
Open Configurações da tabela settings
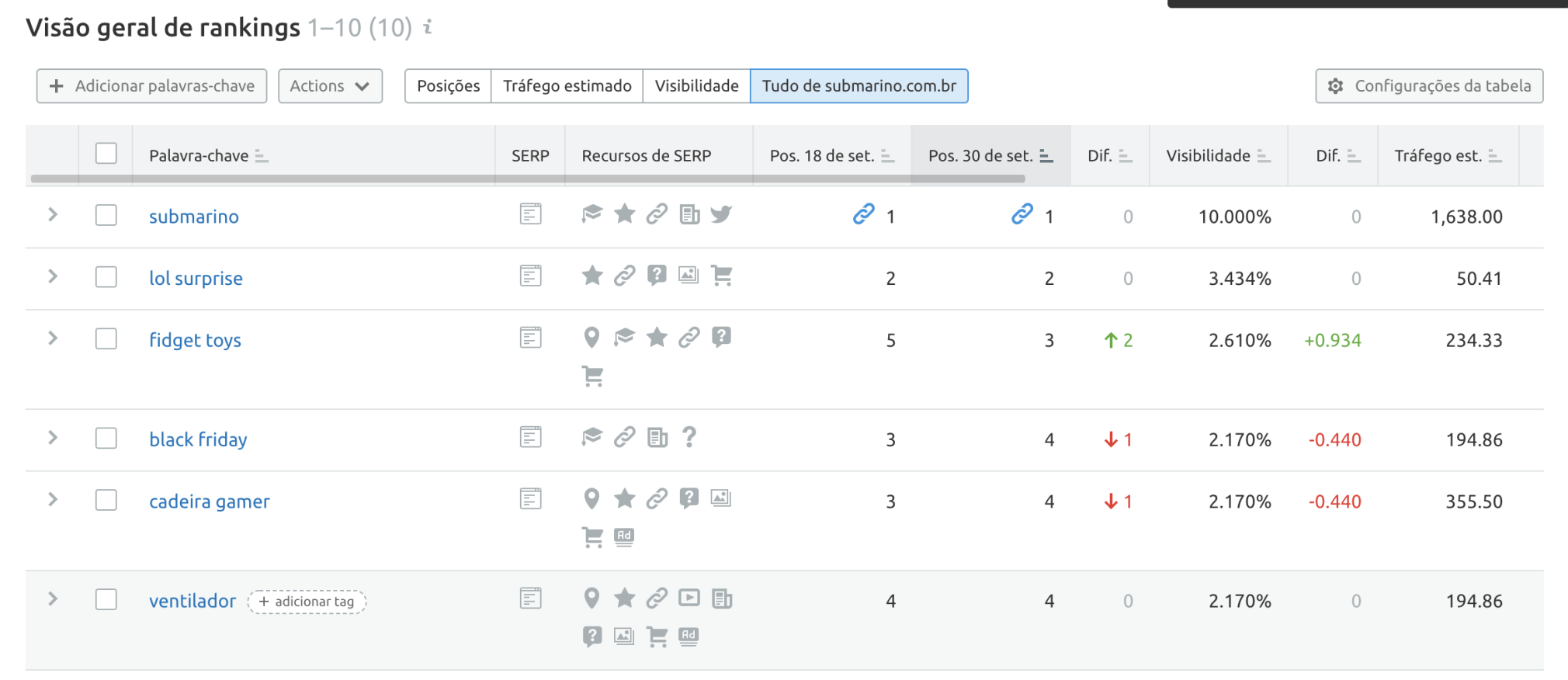pos(1429,86)
